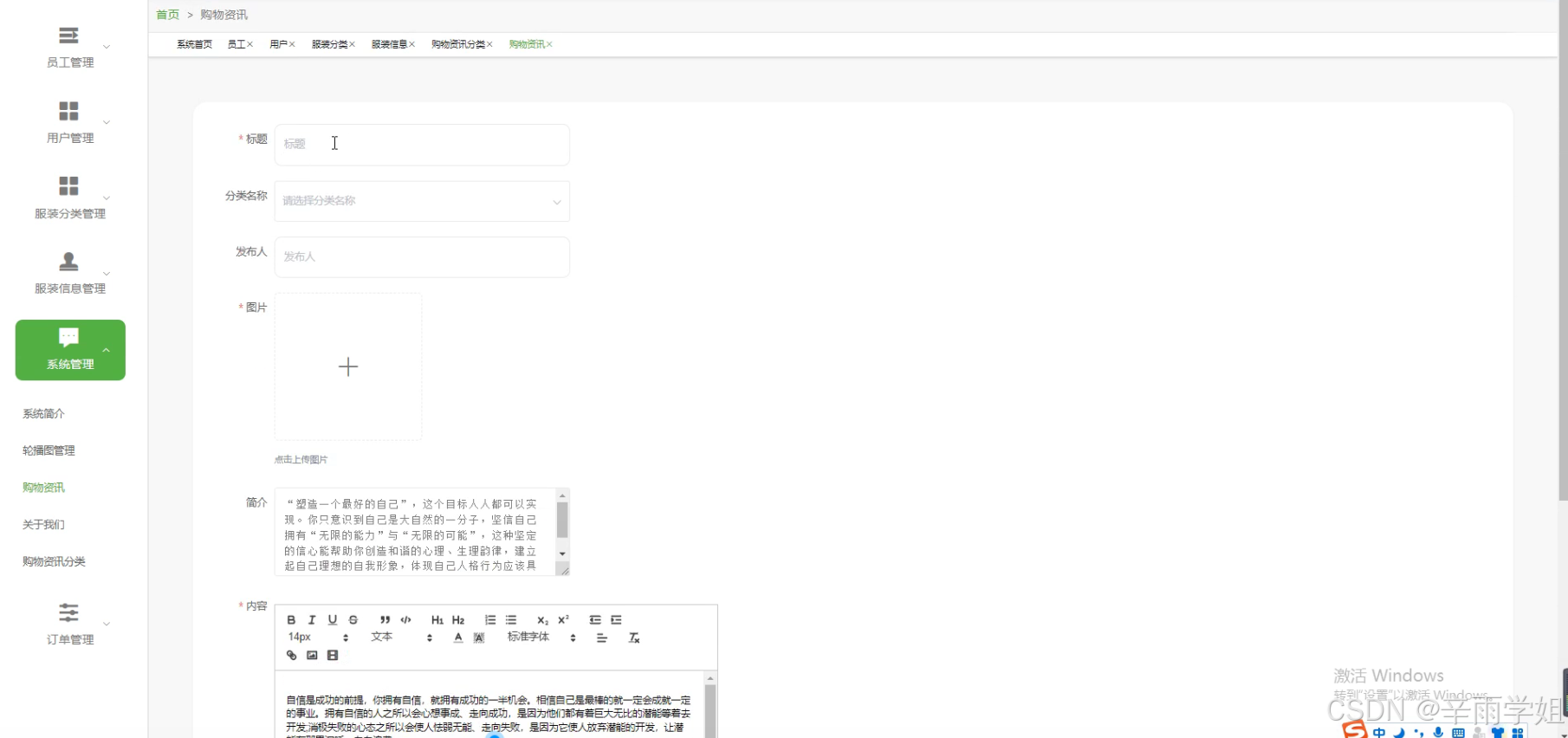
Task: Clear text formatting in the editor
Action: tap(634, 638)
